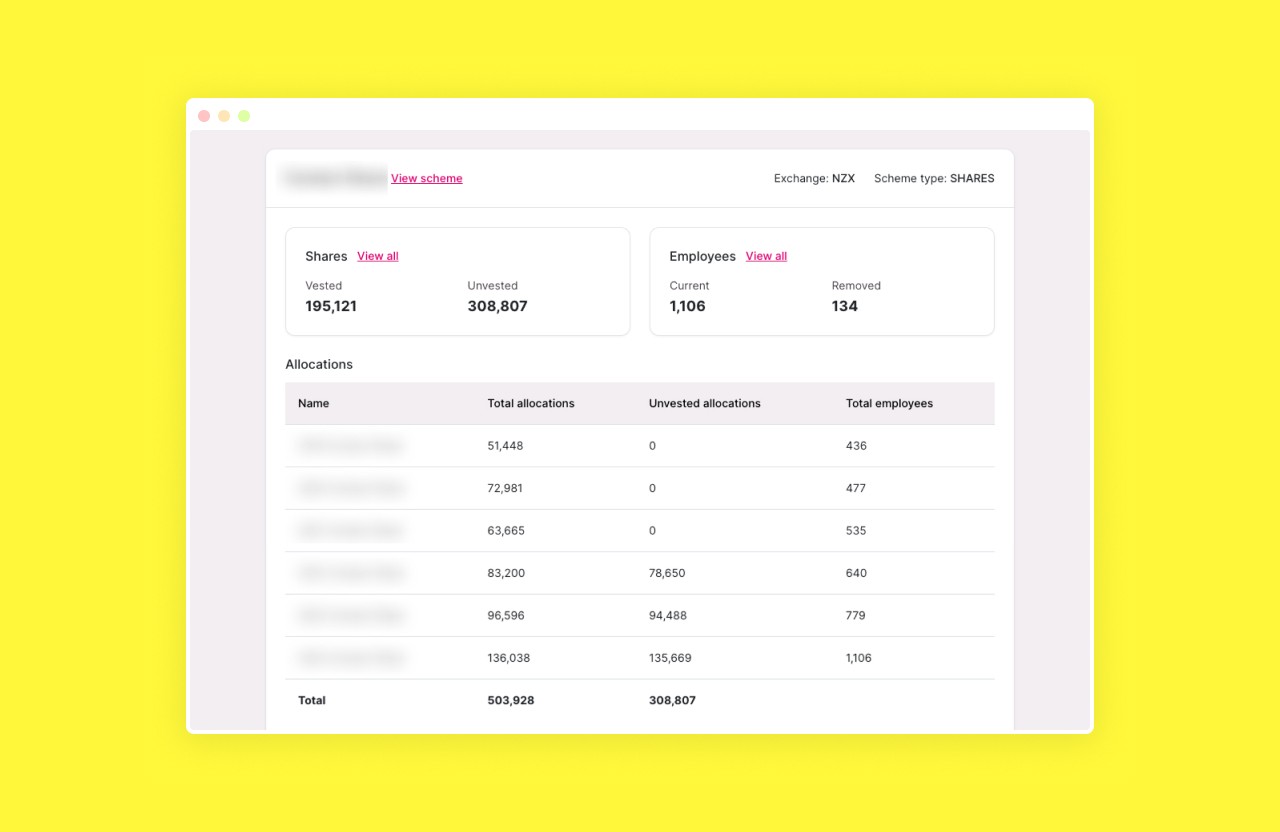Screen dimensions: 1280x832
Task: Select total allocations cell 72,981
Action: coord(505,488)
